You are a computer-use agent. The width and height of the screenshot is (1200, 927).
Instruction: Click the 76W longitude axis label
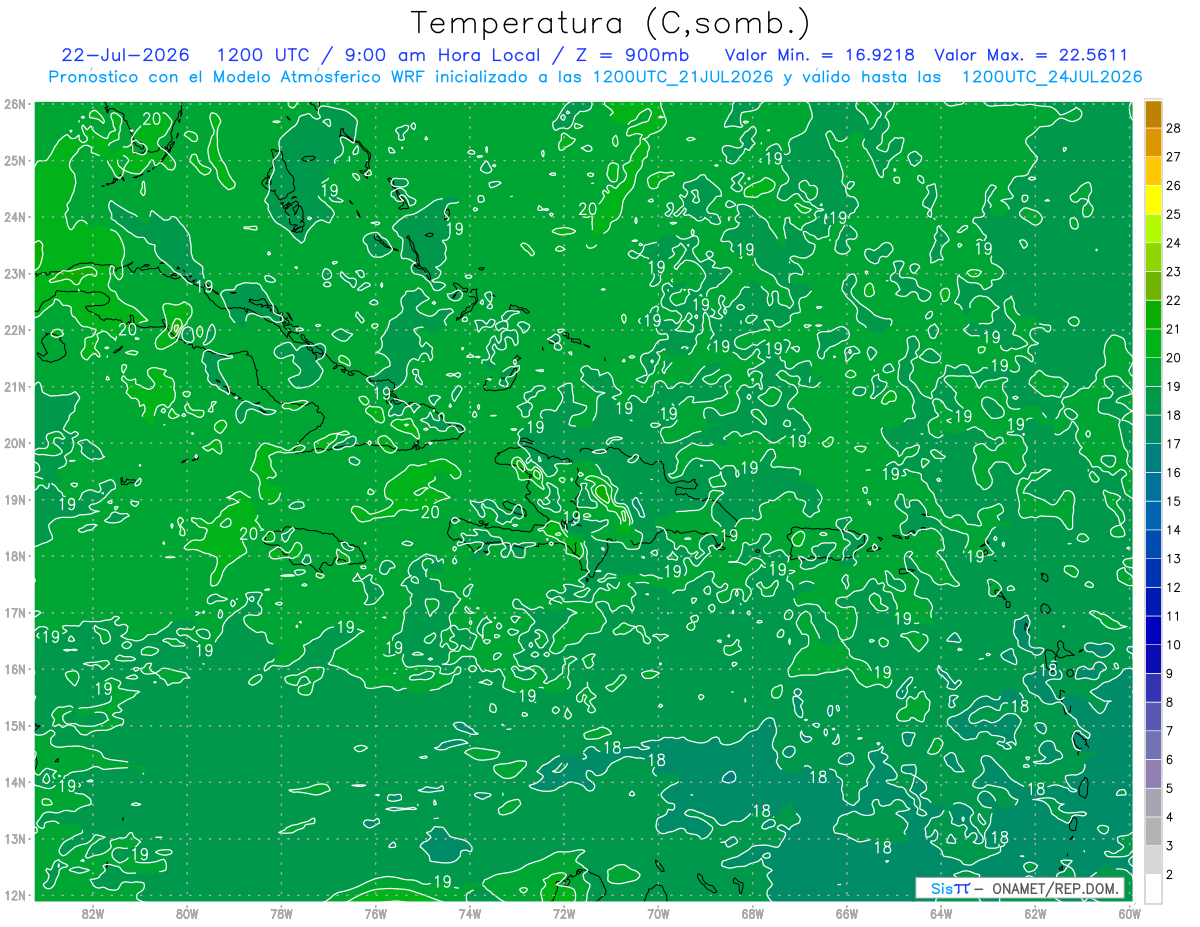(376, 913)
